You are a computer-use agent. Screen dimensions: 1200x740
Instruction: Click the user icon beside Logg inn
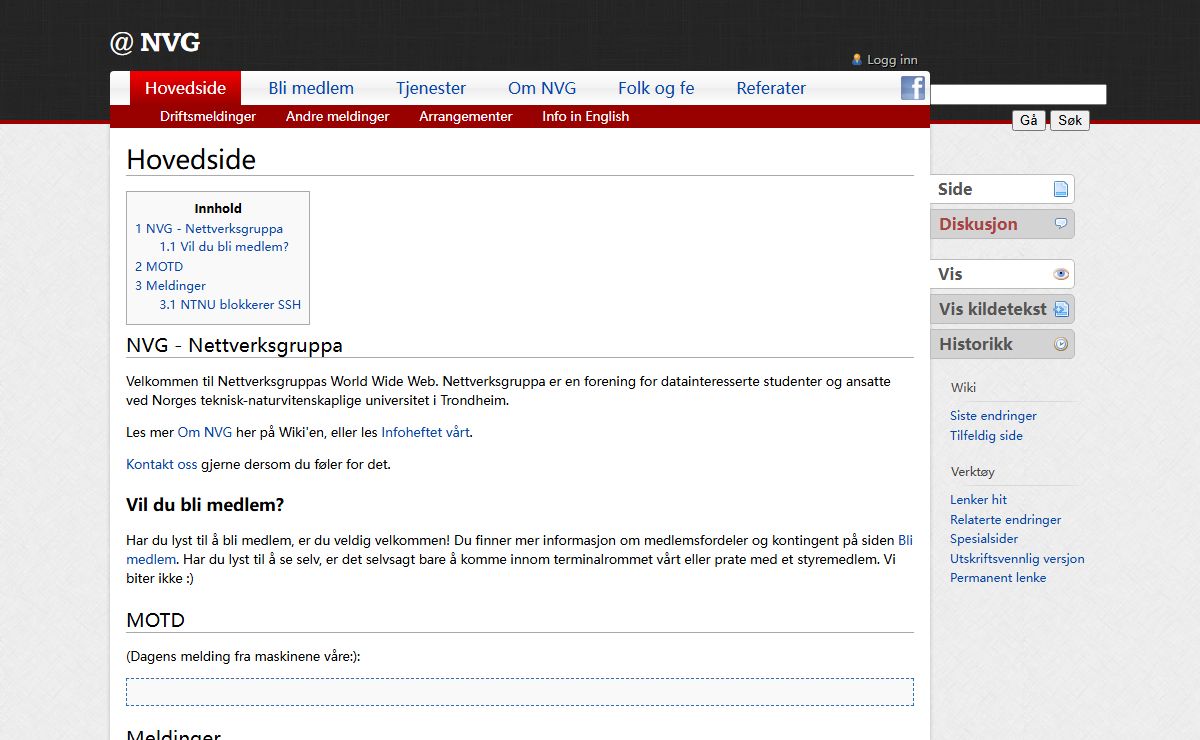coord(857,59)
